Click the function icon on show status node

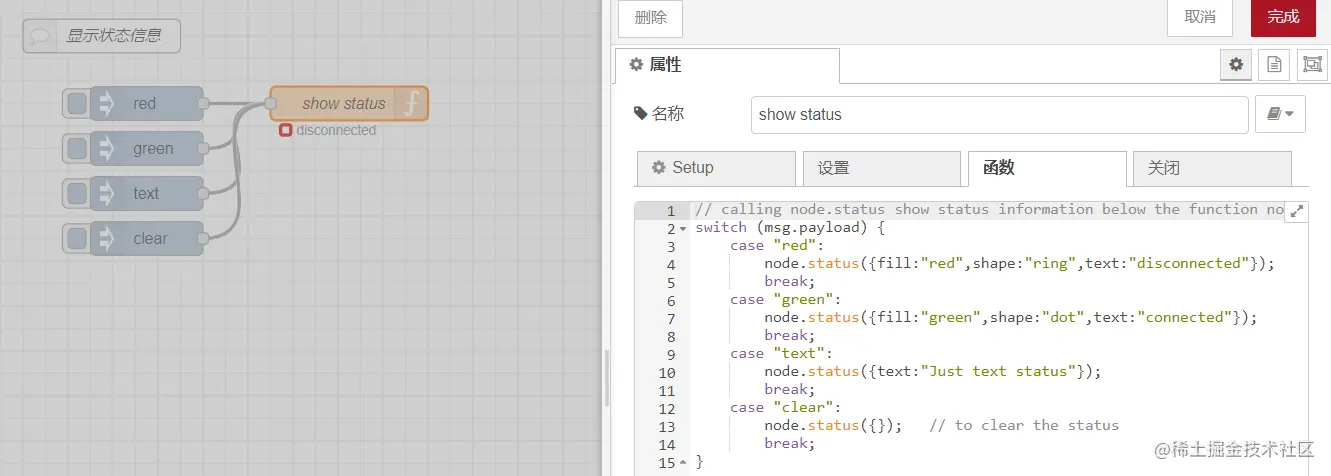pyautogui.click(x=411, y=103)
